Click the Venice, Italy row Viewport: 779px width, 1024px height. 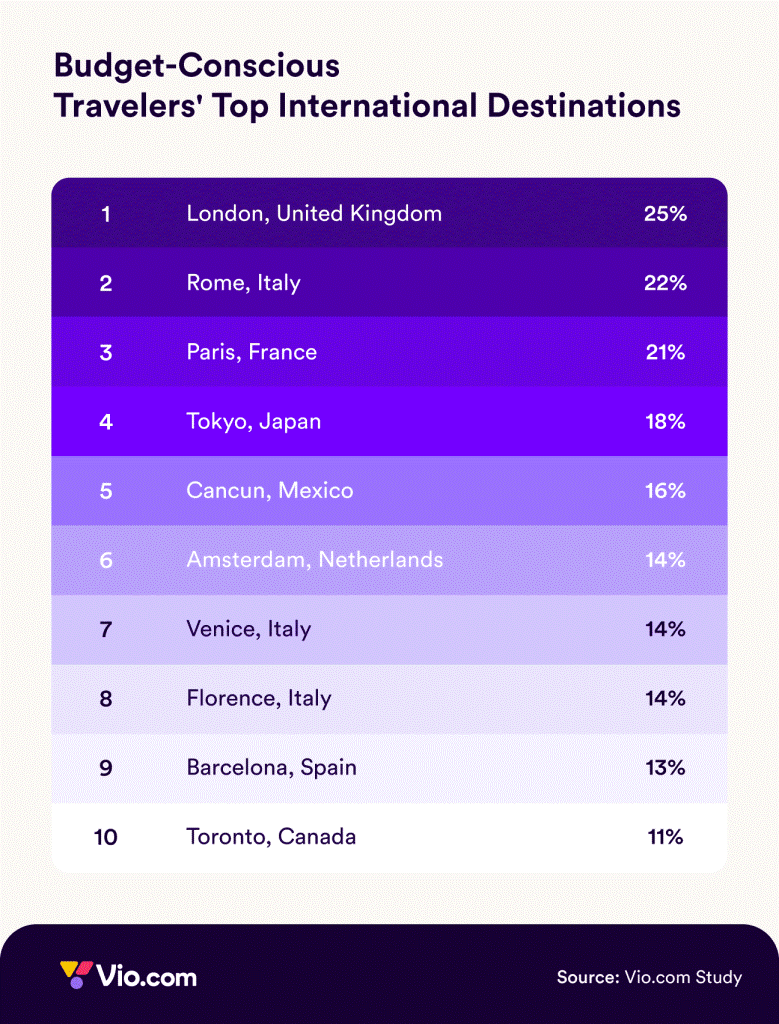pos(389,630)
